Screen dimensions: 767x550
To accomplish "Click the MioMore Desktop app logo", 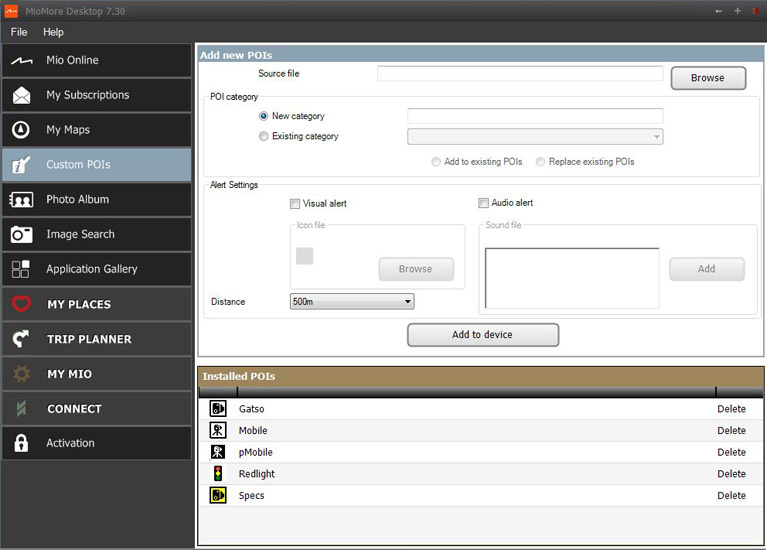I will [x=11, y=11].
